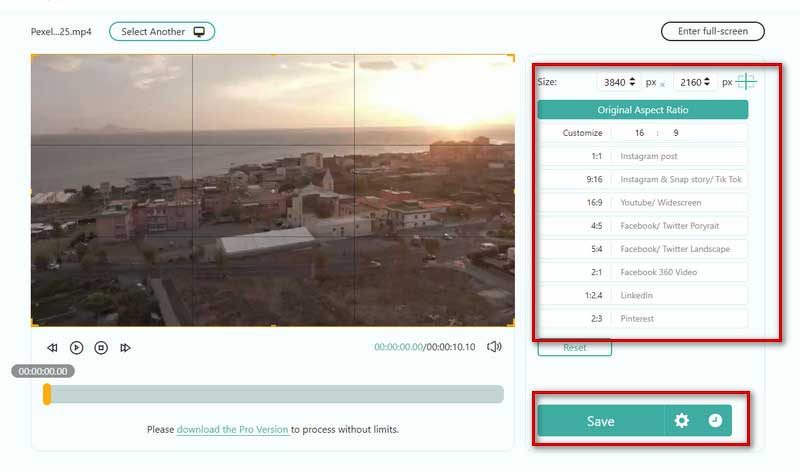Screen dimensions: 800x472
Task: Click the rewind playback icon
Action: 52,348
